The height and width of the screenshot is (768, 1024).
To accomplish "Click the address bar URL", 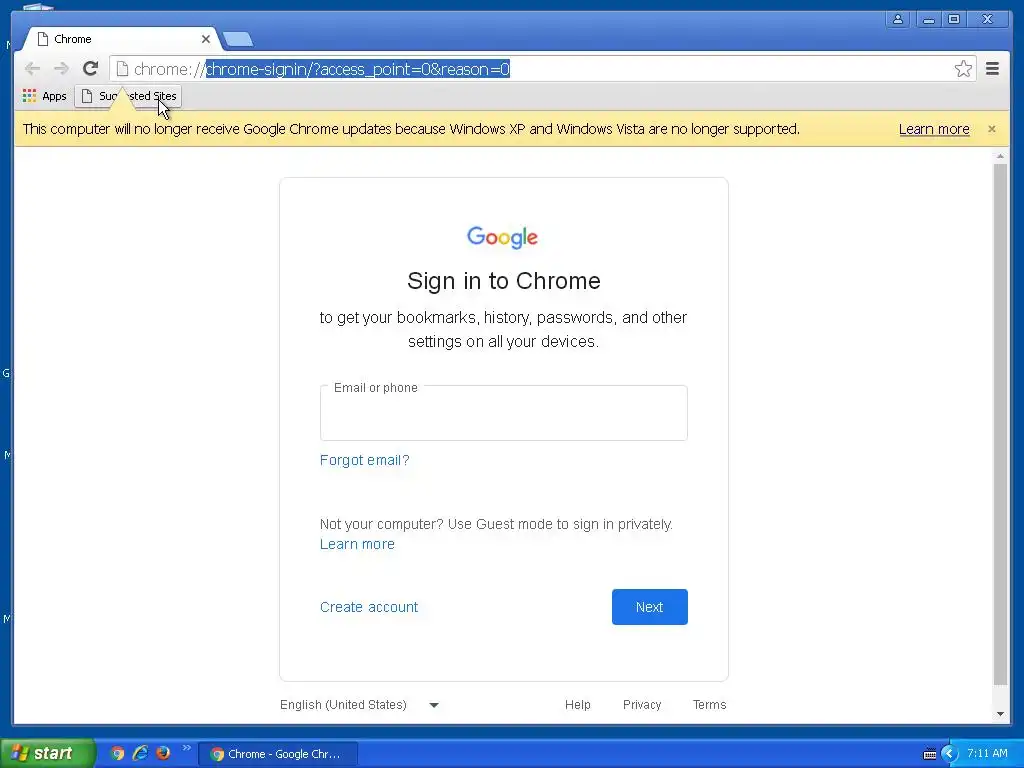I will (321, 69).
